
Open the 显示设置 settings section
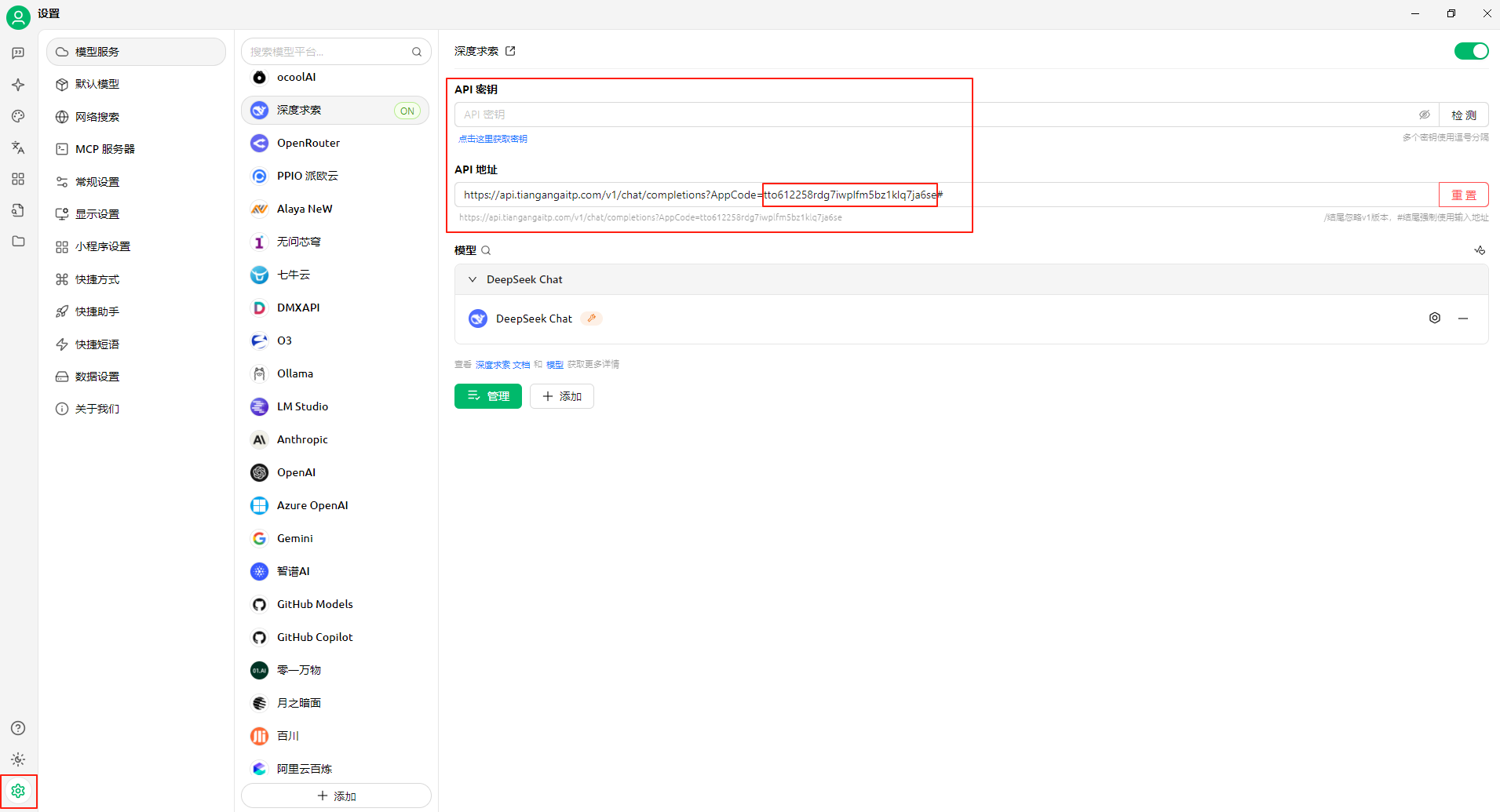tap(97, 213)
